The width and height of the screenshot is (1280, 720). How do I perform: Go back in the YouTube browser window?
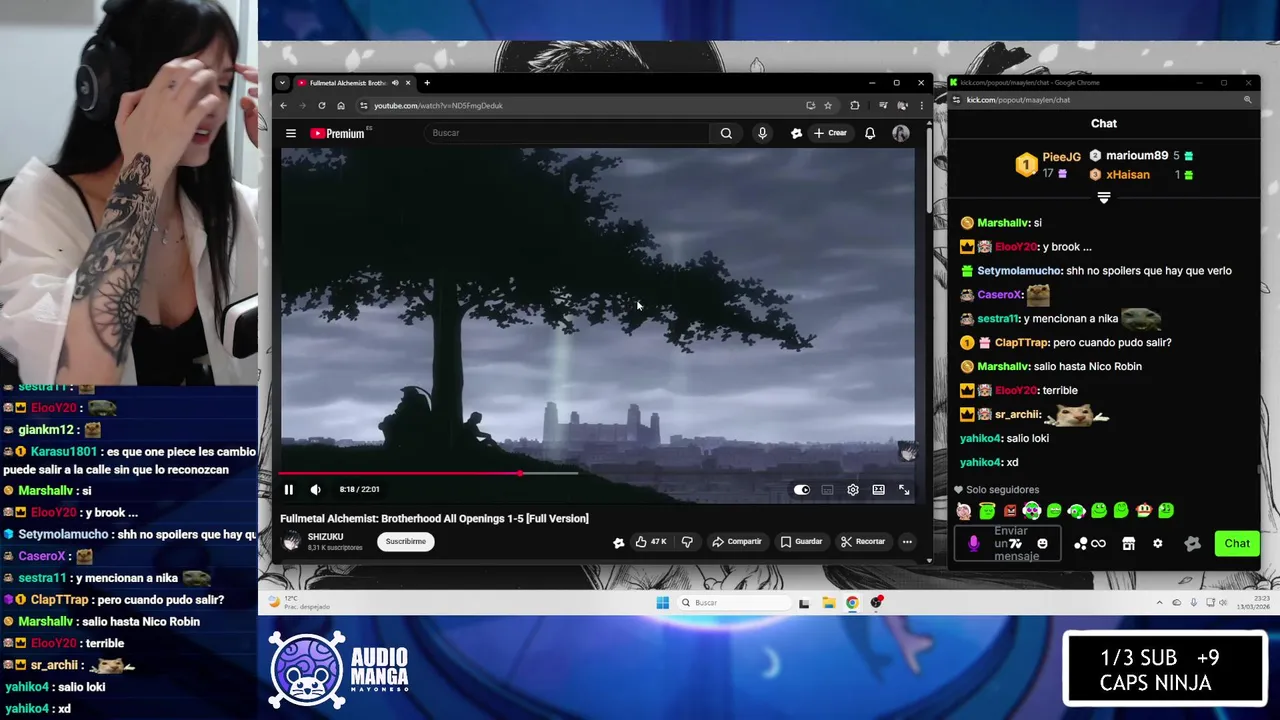(x=283, y=105)
